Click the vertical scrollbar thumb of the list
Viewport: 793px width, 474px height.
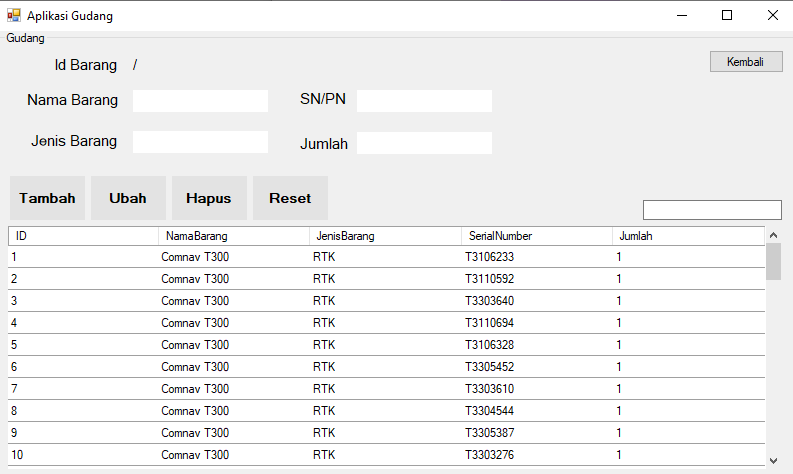click(773, 262)
